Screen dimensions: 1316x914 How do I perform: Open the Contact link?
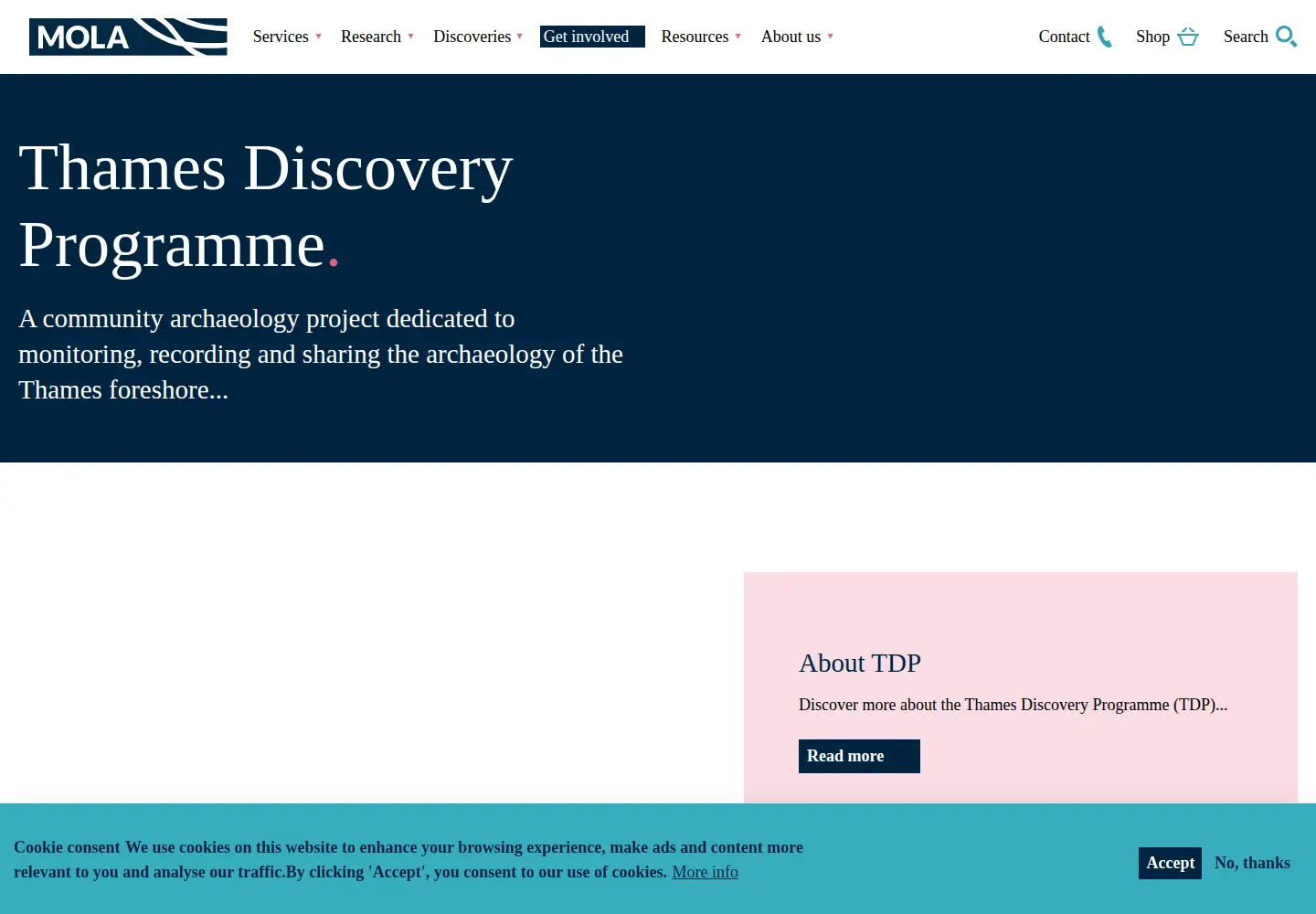(x=1064, y=37)
